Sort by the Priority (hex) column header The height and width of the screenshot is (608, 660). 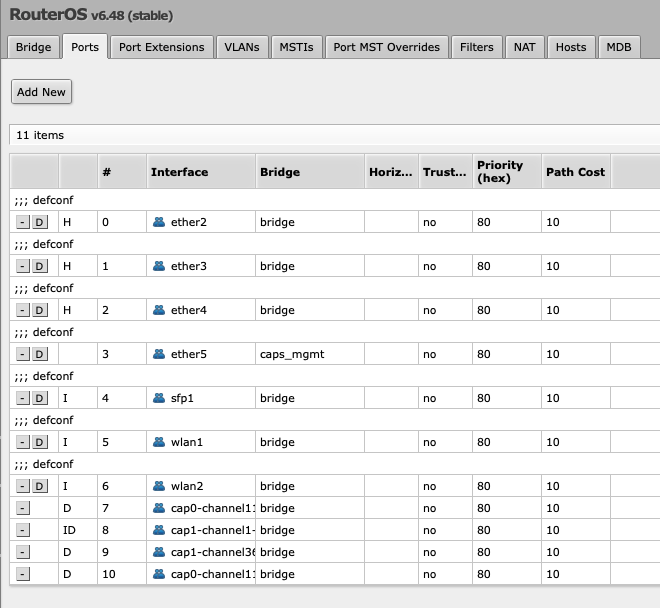pyautogui.click(x=507, y=172)
